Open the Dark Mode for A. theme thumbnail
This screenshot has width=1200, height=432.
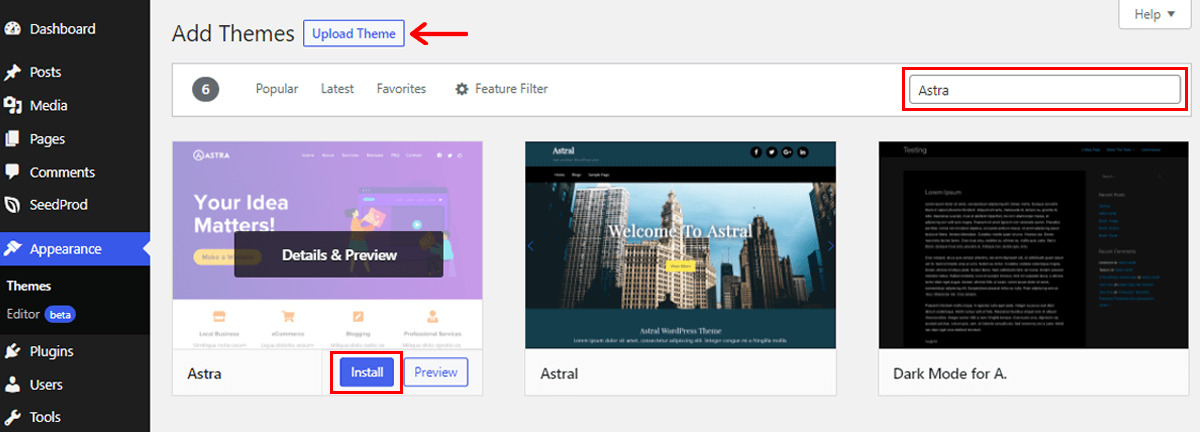[x=1033, y=245]
